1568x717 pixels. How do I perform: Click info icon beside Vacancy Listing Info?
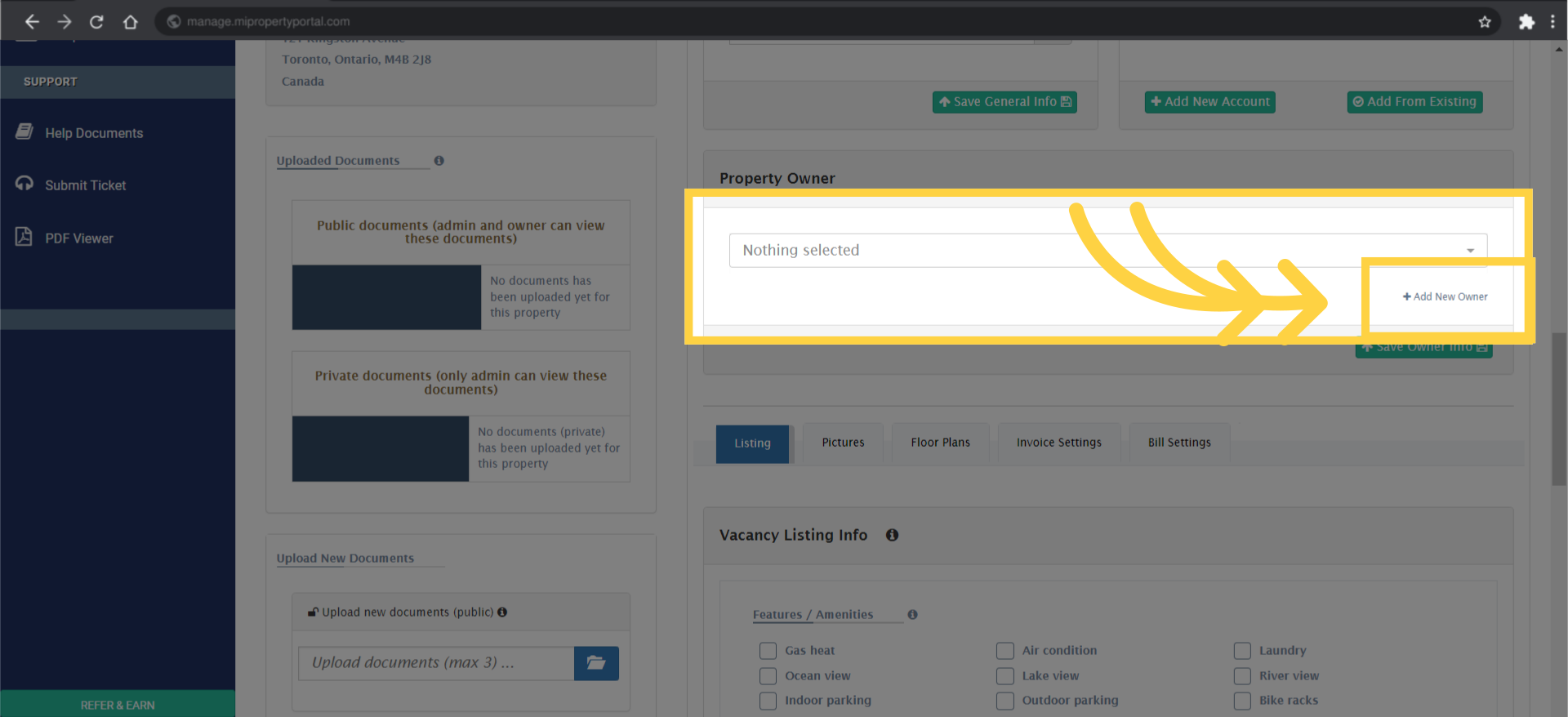pos(892,535)
